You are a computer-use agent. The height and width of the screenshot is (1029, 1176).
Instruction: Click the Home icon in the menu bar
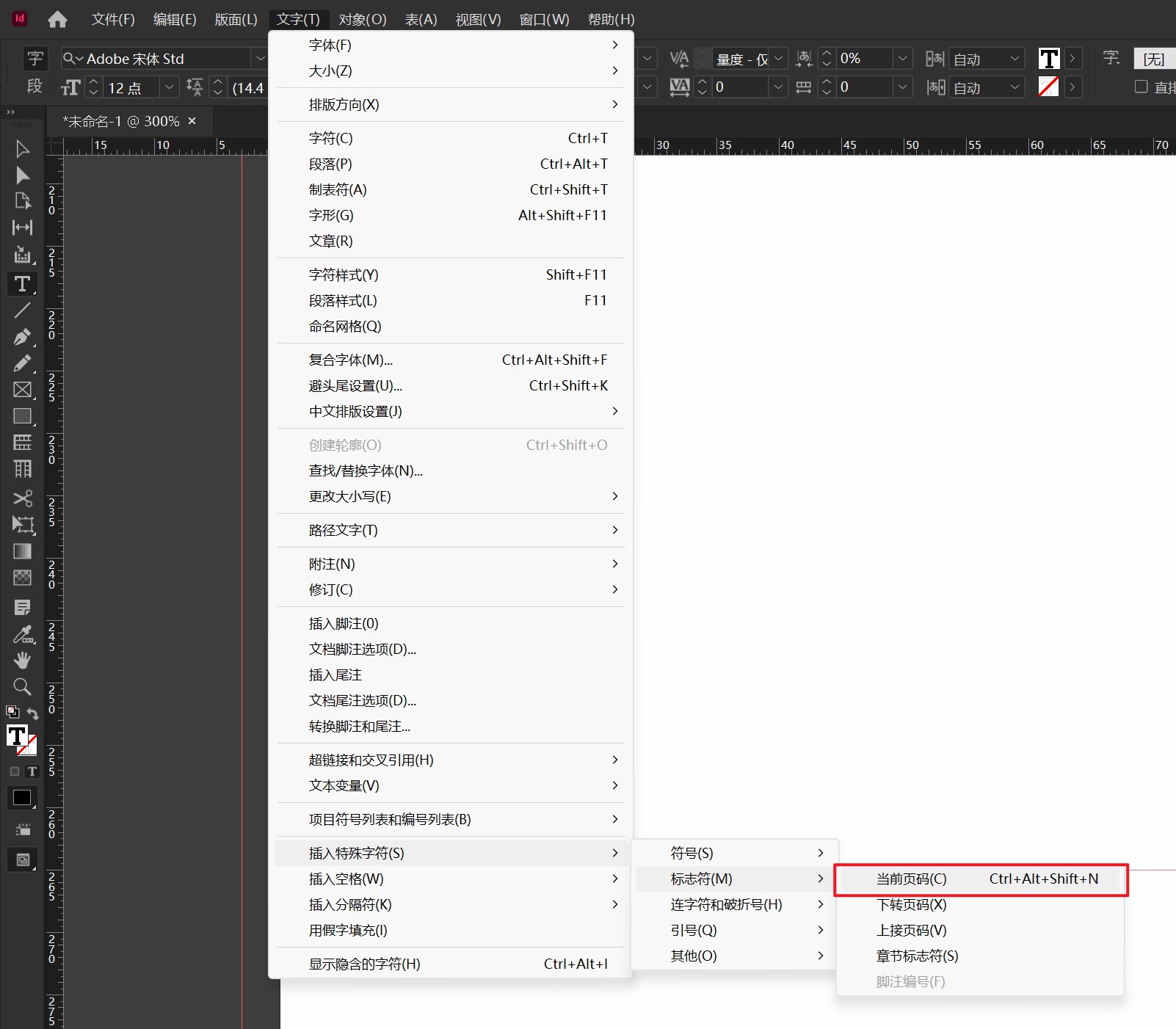click(57, 20)
